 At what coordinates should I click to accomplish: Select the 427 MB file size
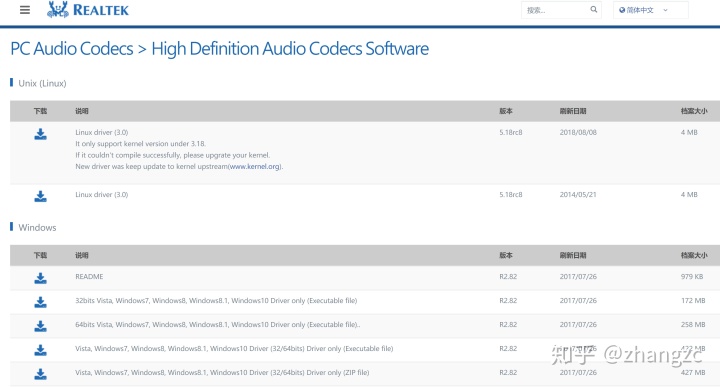[x=693, y=372]
